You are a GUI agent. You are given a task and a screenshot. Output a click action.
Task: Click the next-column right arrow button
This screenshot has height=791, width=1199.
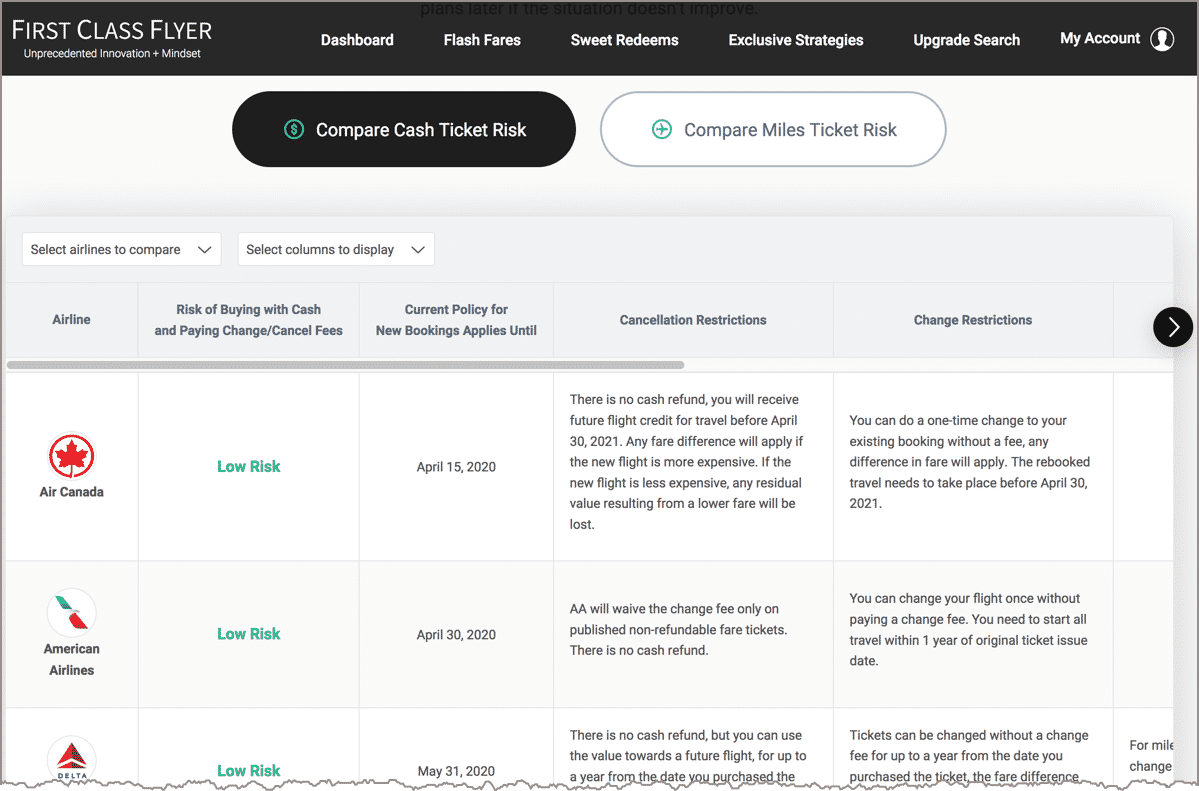(x=1172, y=326)
